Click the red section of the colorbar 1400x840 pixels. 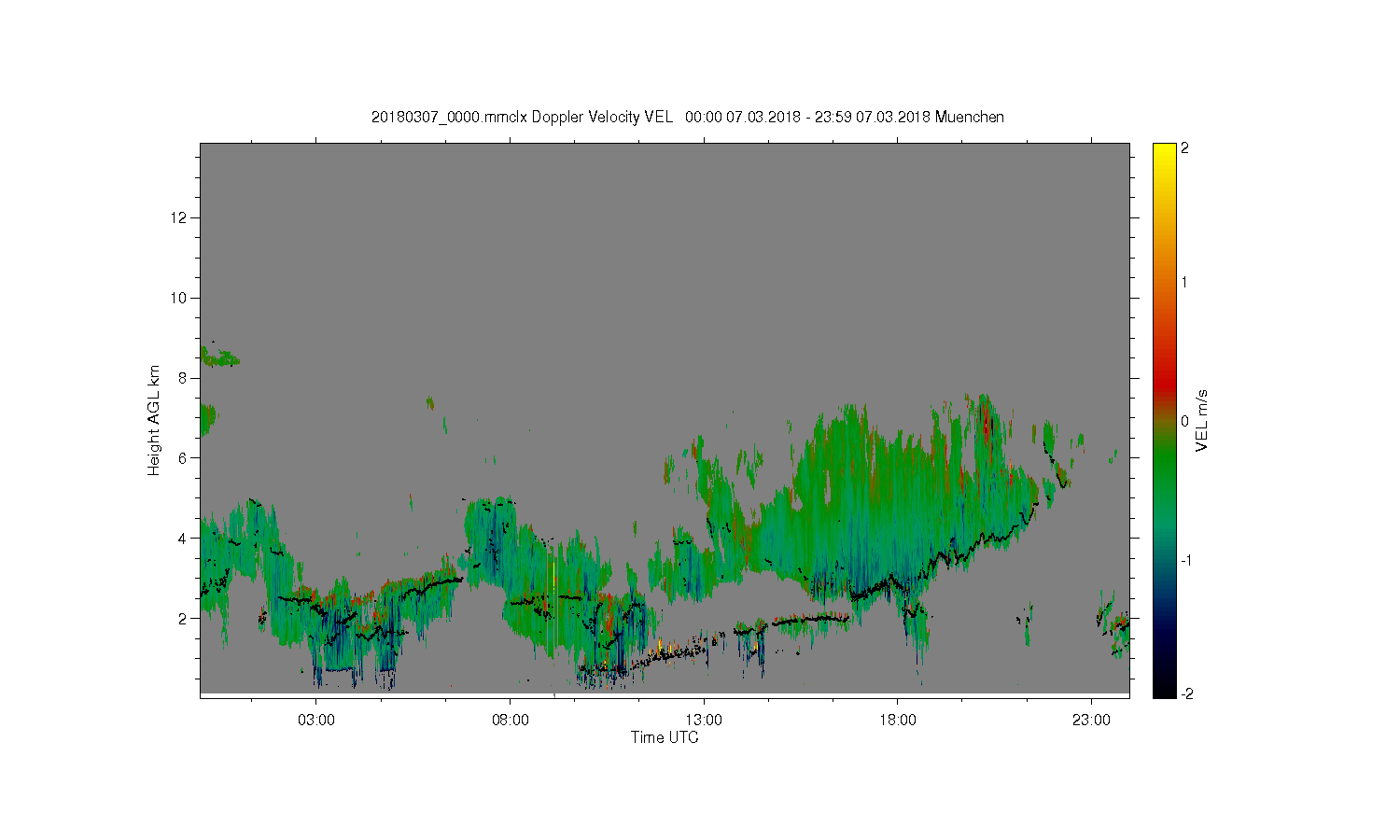[x=1164, y=383]
